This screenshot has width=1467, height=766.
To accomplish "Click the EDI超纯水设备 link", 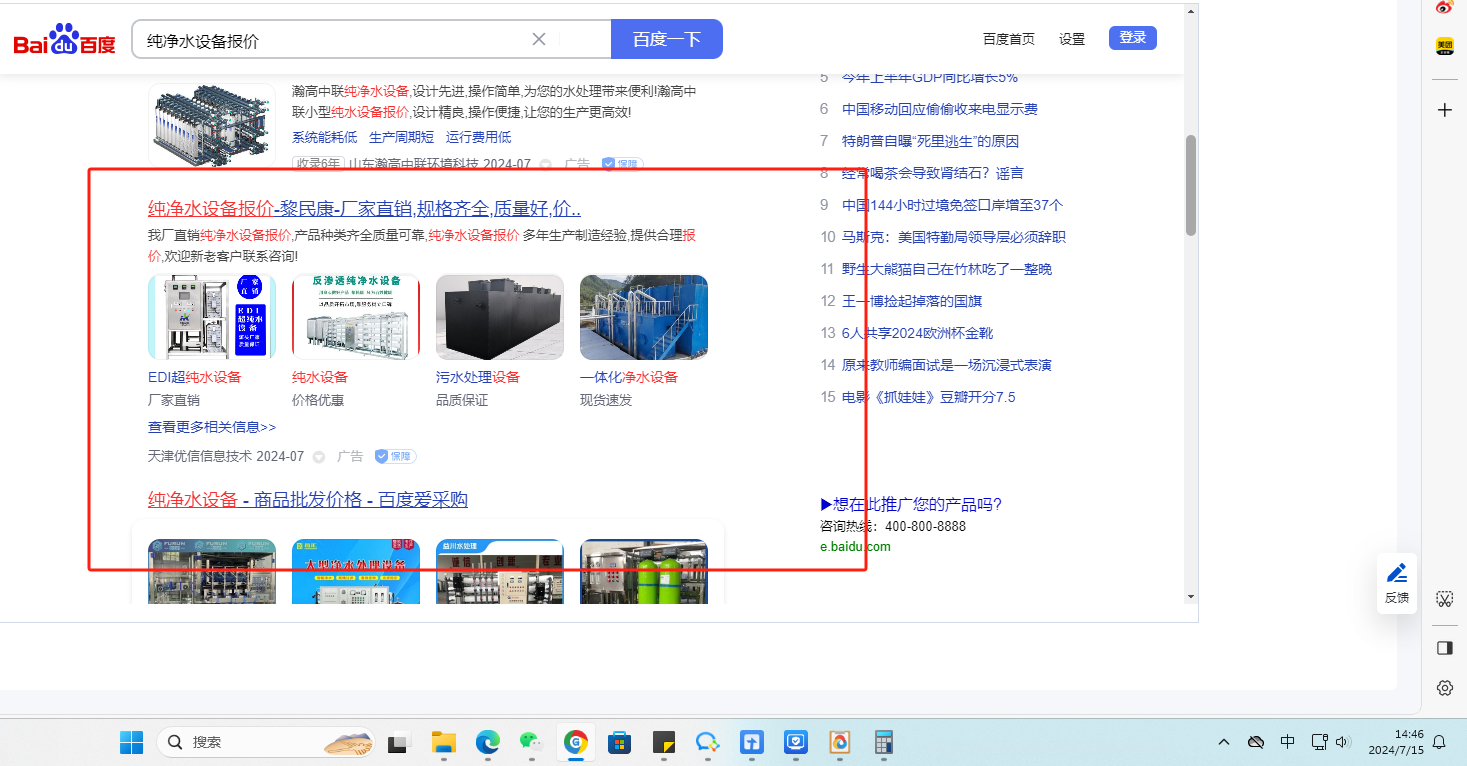I will (195, 377).
